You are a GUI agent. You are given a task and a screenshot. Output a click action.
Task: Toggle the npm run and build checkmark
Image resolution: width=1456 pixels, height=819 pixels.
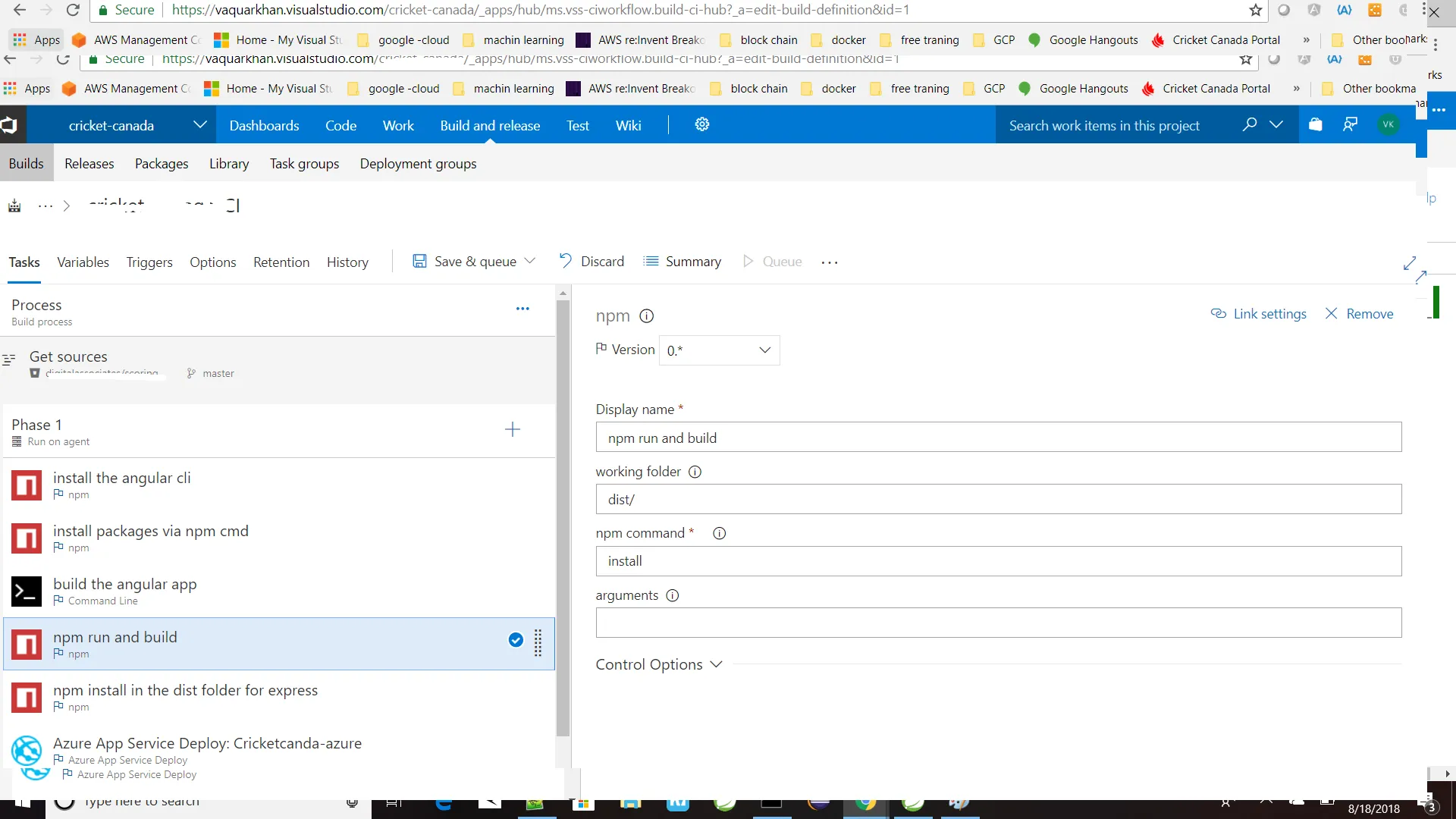coord(516,640)
